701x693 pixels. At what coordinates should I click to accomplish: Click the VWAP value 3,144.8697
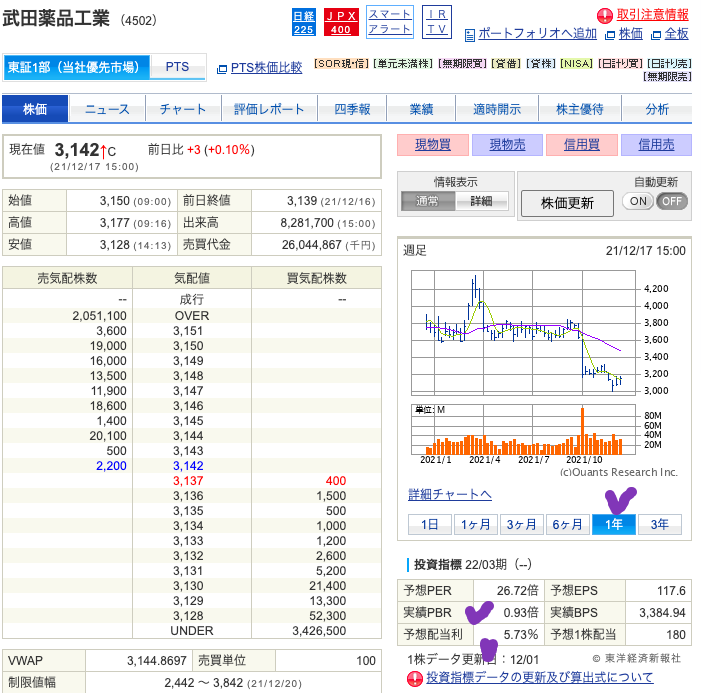pyautogui.click(x=156, y=661)
